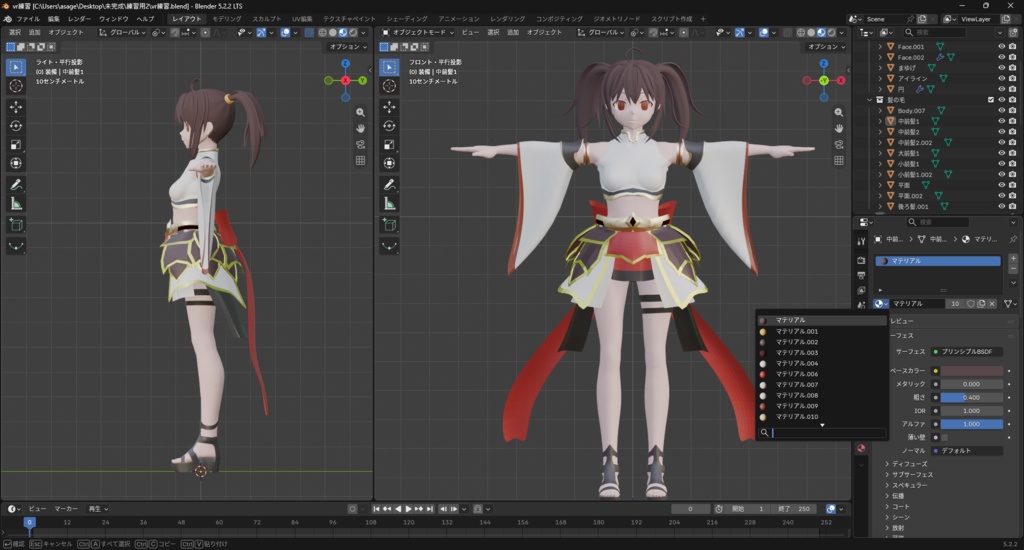This screenshot has width=1024, height=550.
Task: Click the play animation button
Action: point(409,509)
